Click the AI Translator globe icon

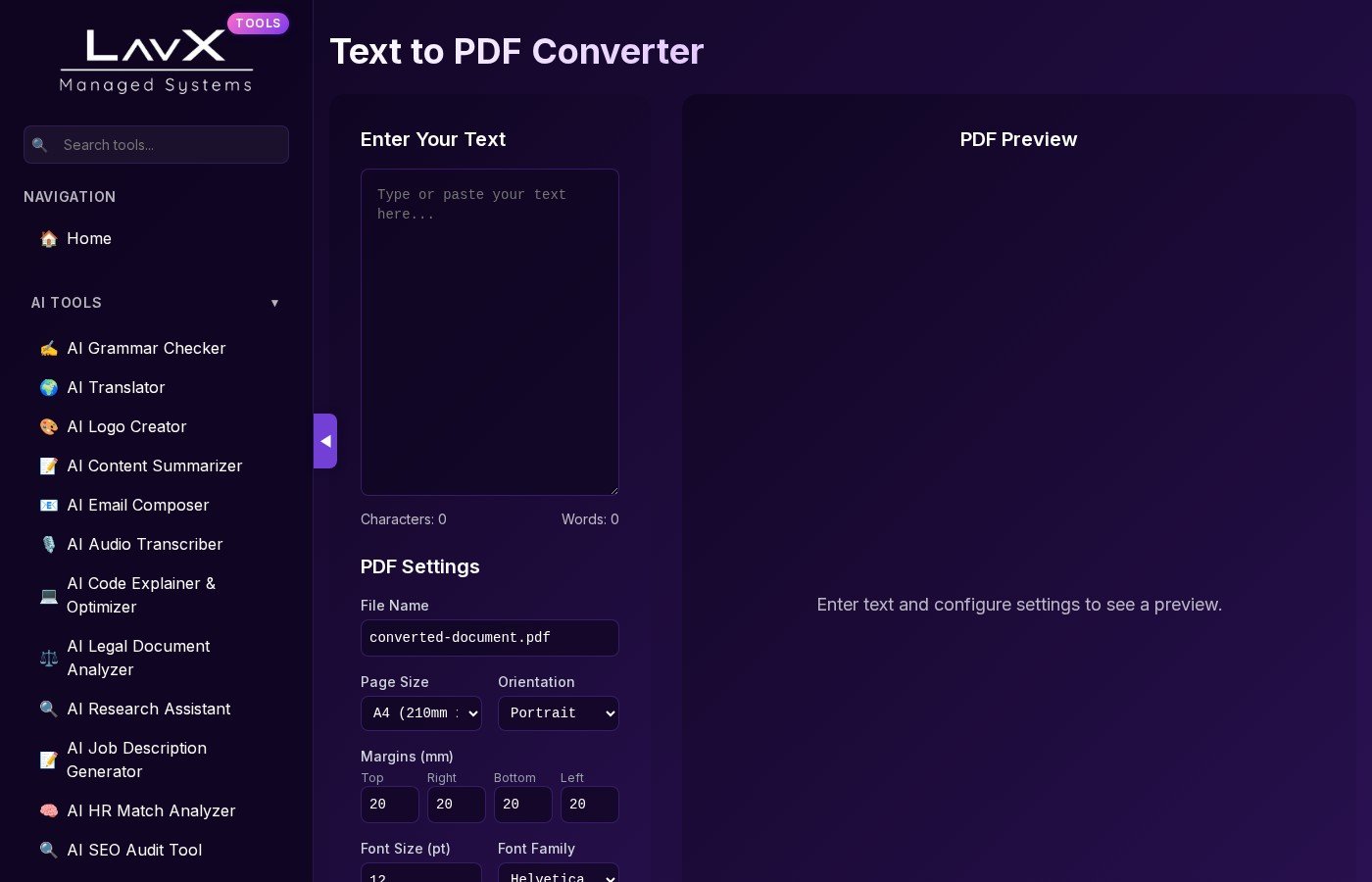48,388
